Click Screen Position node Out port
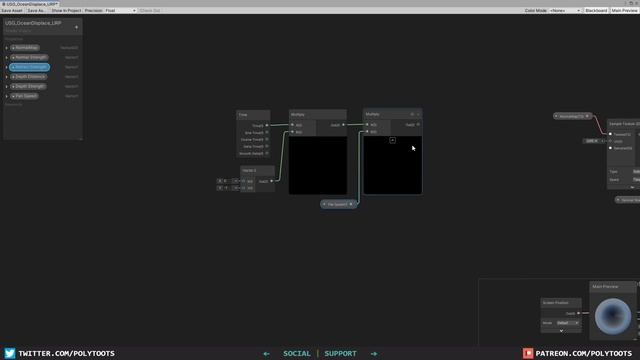This screenshot has height=360, width=640. coord(578,313)
